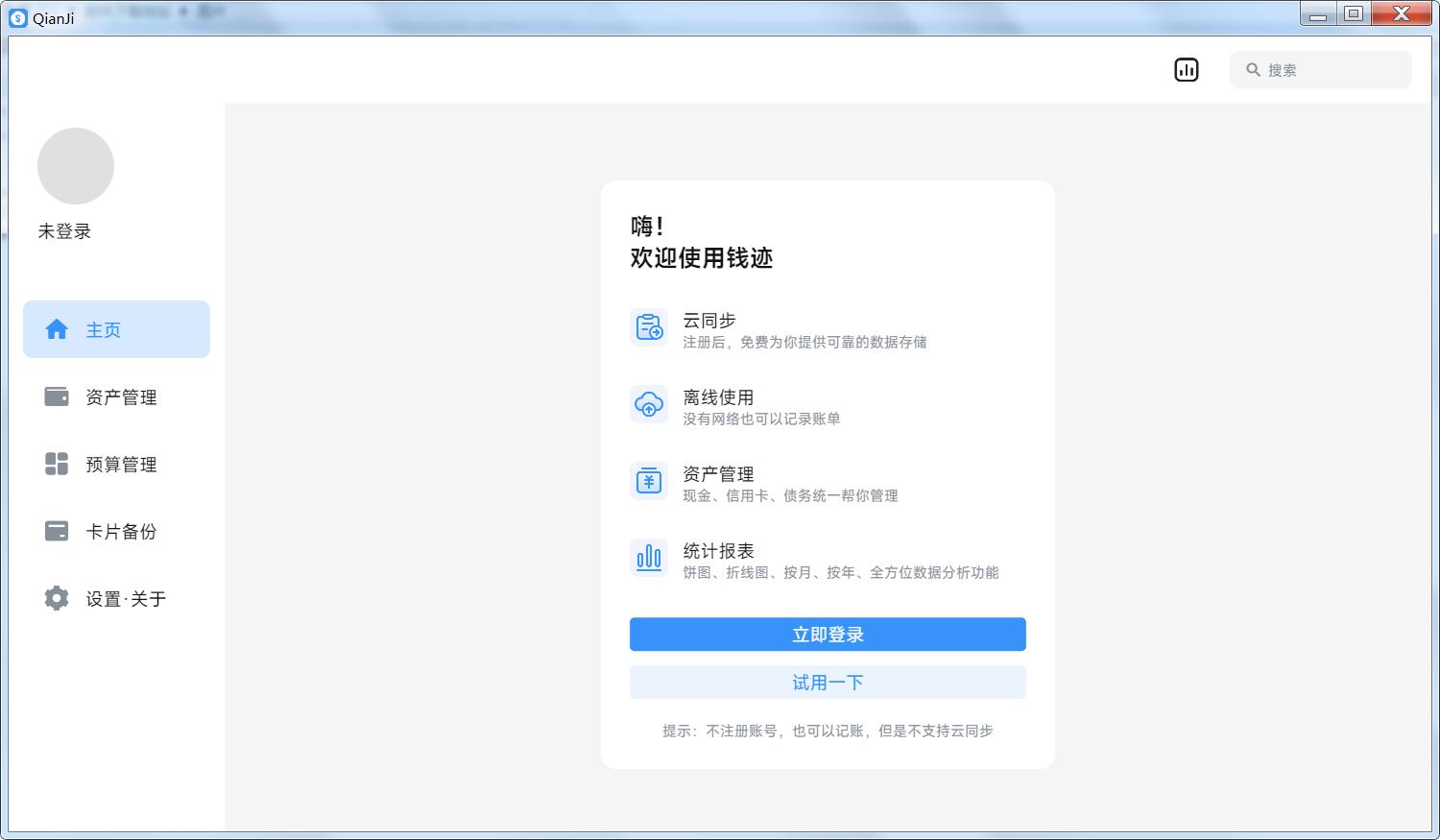Click the home house icon in the sidebar
The height and width of the screenshot is (840, 1440).
(57, 329)
